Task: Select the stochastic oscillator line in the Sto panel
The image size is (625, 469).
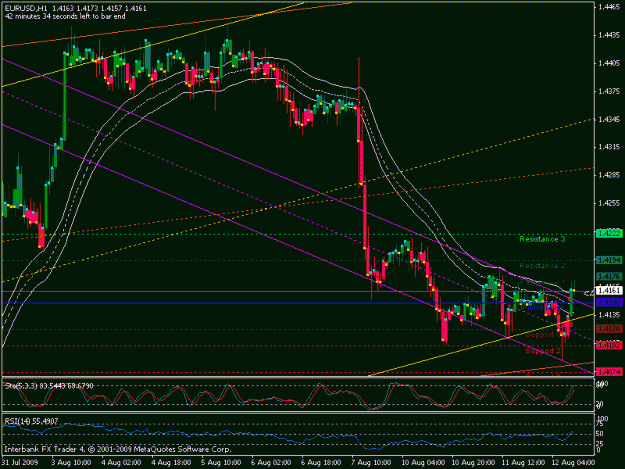Action: click(289, 396)
